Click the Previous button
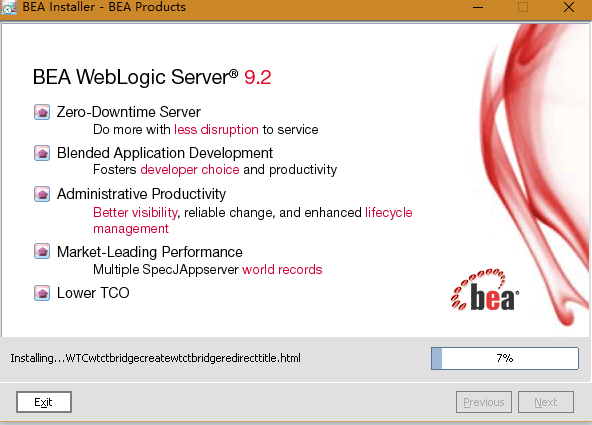Screen dimensions: 592x425 (484, 402)
